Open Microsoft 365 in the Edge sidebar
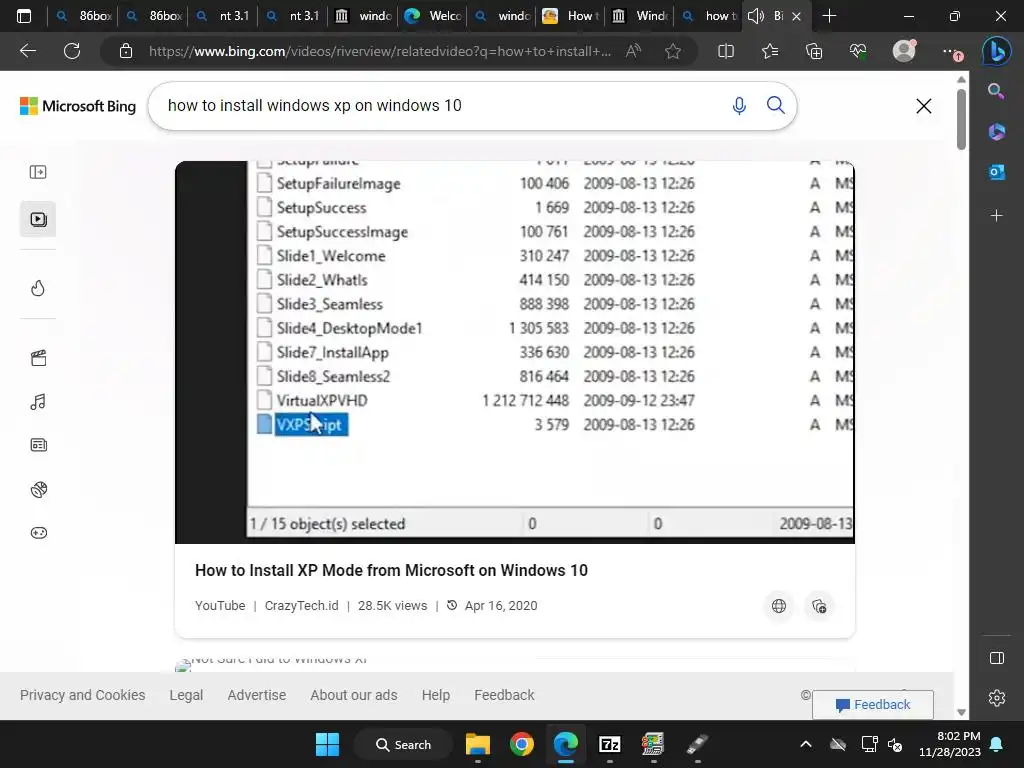1024x768 pixels. pyautogui.click(x=996, y=131)
